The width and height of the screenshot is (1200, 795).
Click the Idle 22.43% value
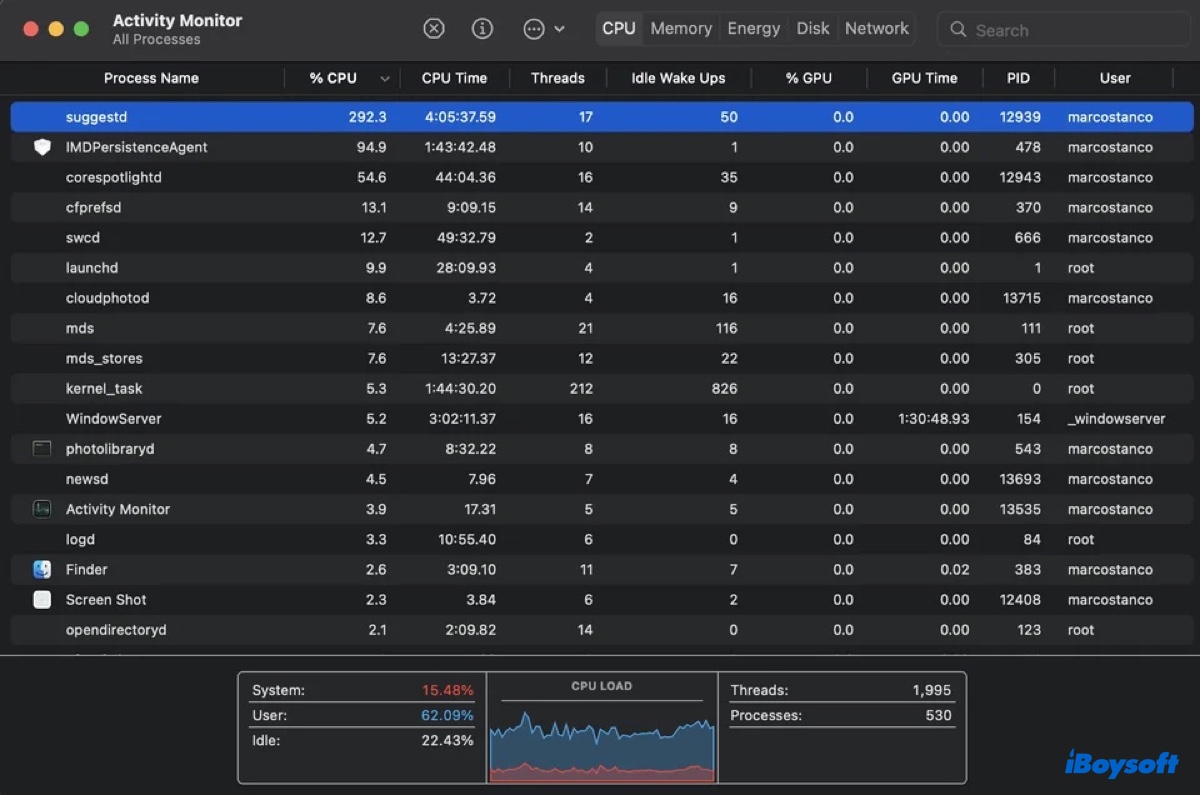[x=447, y=740]
